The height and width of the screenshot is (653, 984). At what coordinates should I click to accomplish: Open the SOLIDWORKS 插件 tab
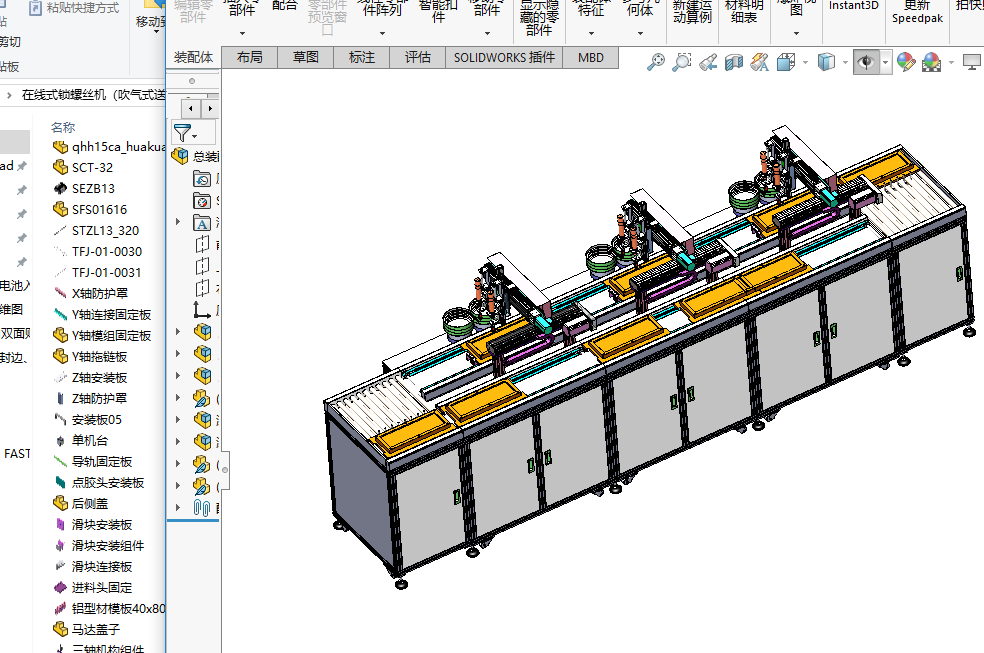coord(504,57)
